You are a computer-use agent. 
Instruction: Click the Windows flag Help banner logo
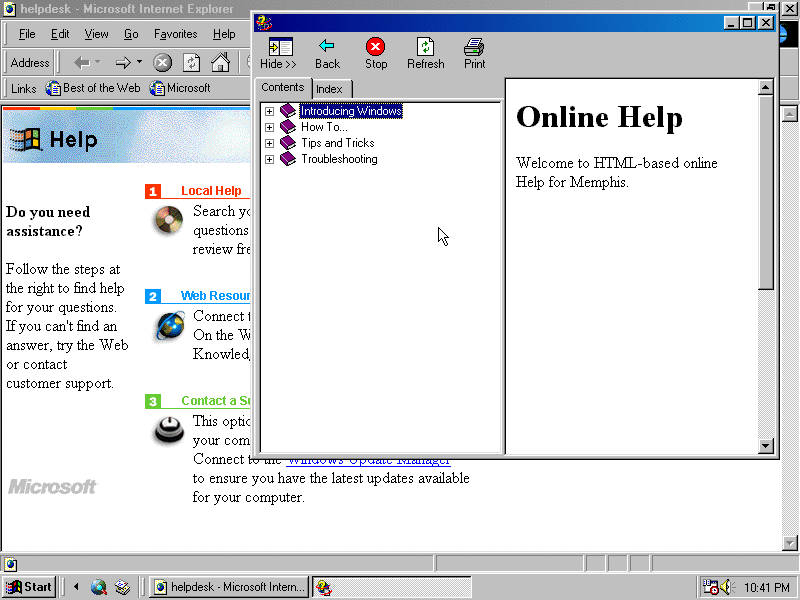pyautogui.click(x=24, y=140)
